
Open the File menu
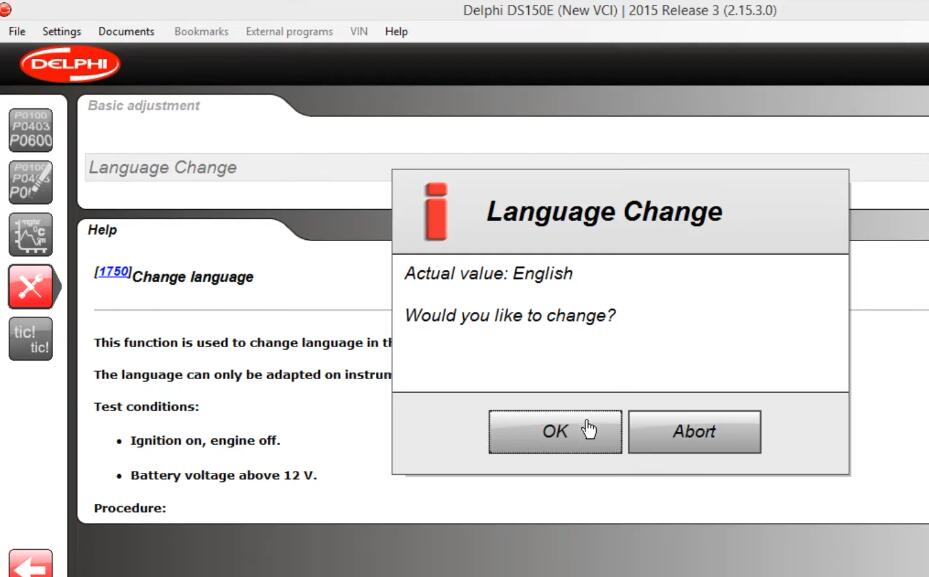coord(17,31)
